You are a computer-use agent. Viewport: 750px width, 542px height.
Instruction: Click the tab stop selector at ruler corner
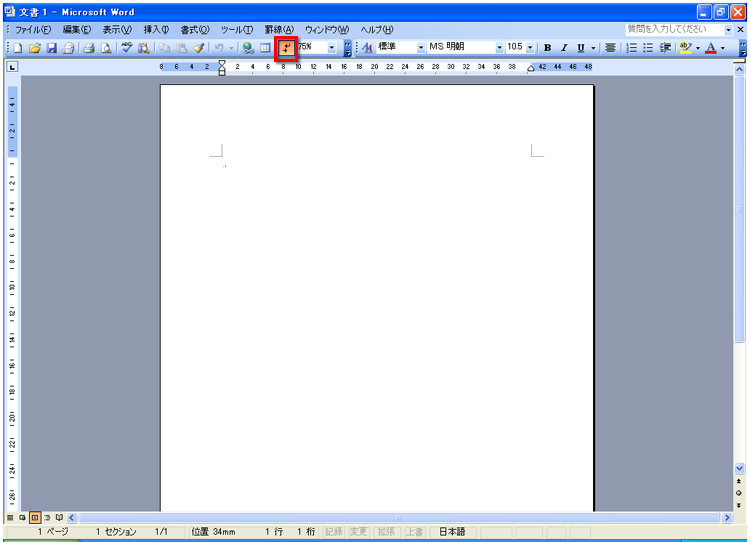[12, 67]
